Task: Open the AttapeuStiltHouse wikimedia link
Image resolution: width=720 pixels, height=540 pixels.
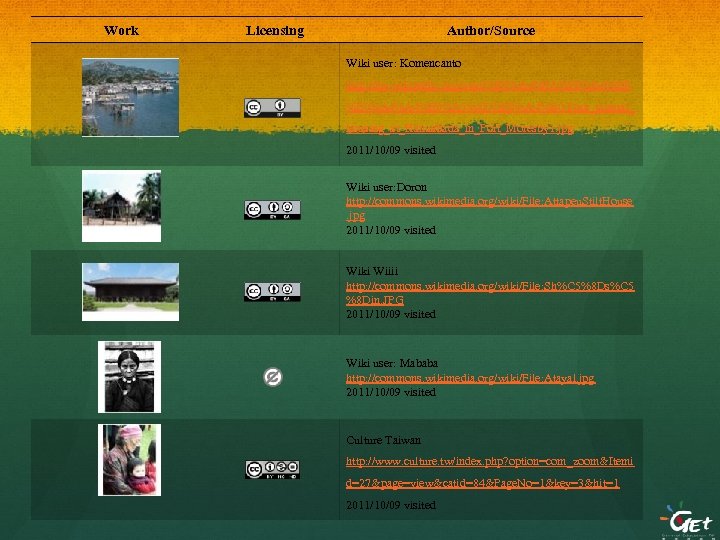Action: point(490,208)
